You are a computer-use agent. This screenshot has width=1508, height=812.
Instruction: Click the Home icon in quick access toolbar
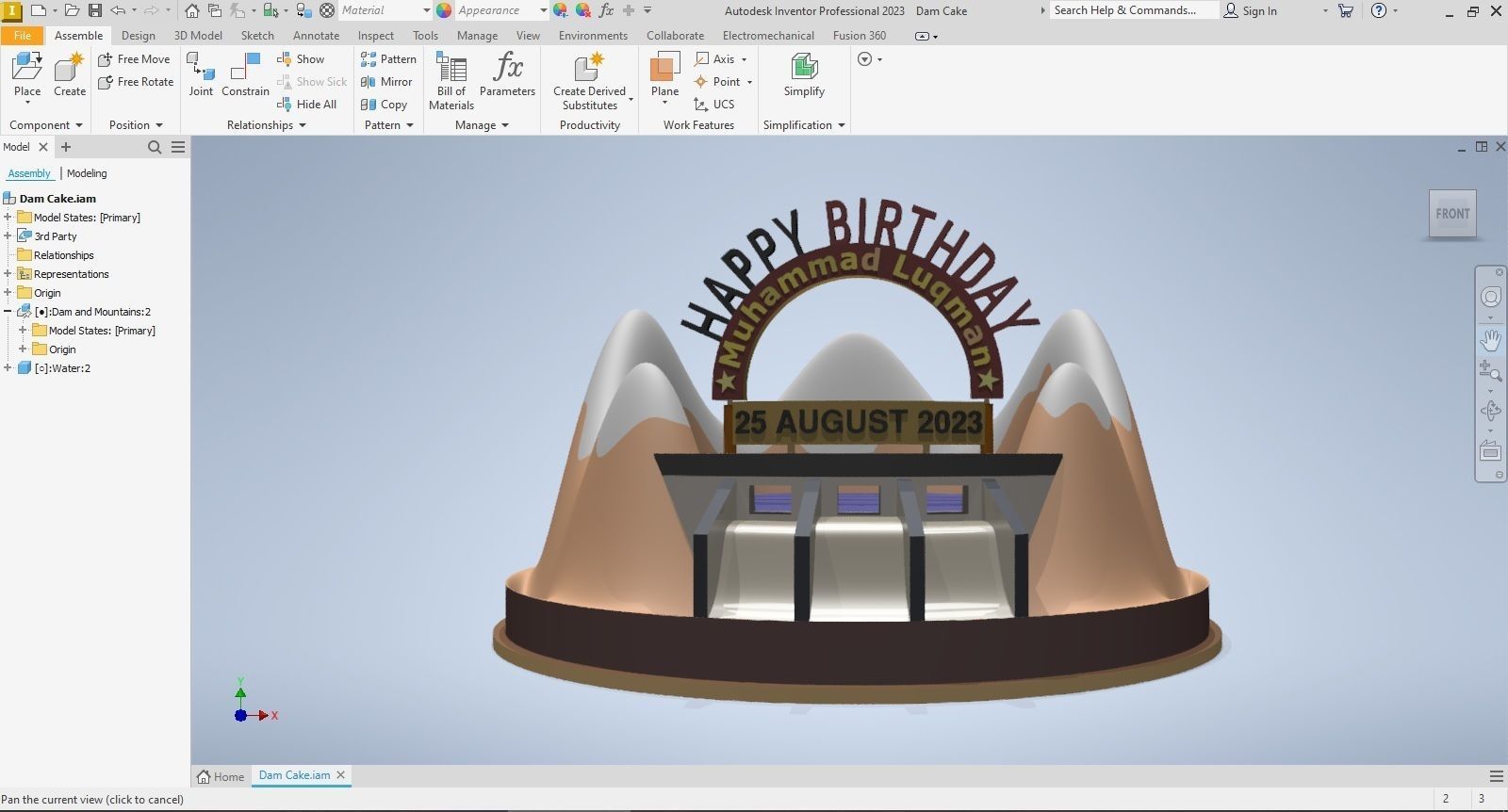click(192, 10)
